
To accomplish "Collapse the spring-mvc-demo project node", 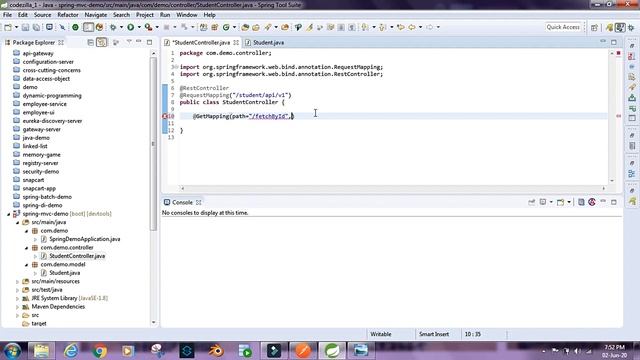I will tap(9, 214).
